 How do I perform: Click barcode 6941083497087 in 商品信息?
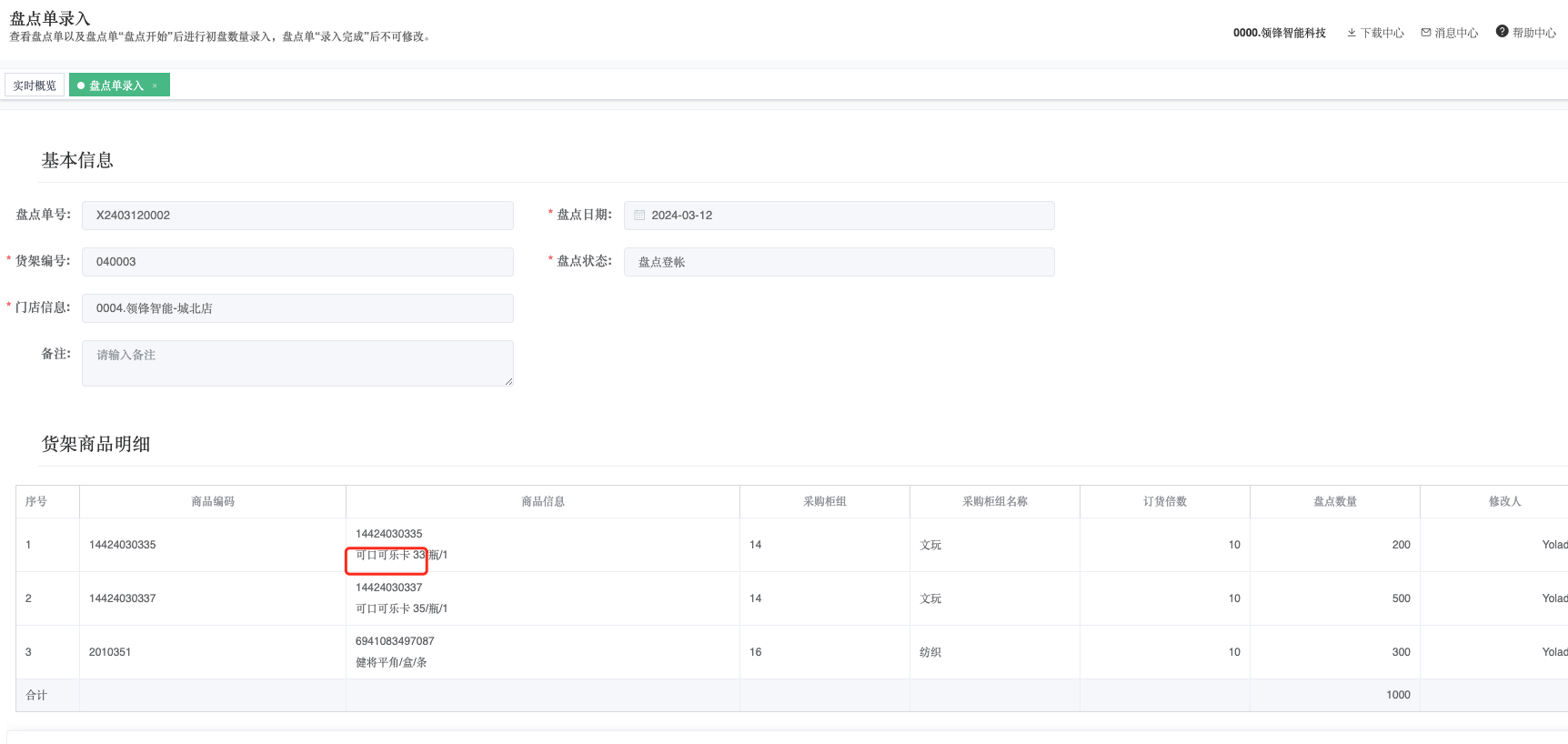click(395, 641)
